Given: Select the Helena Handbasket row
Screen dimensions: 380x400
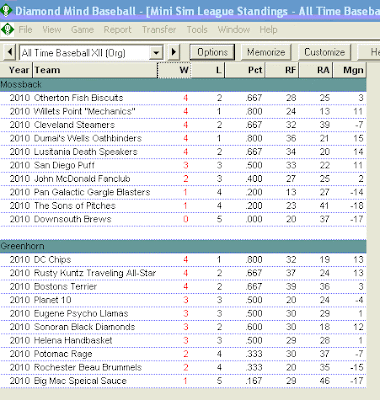Looking at the screenshot, I should [x=183, y=341].
